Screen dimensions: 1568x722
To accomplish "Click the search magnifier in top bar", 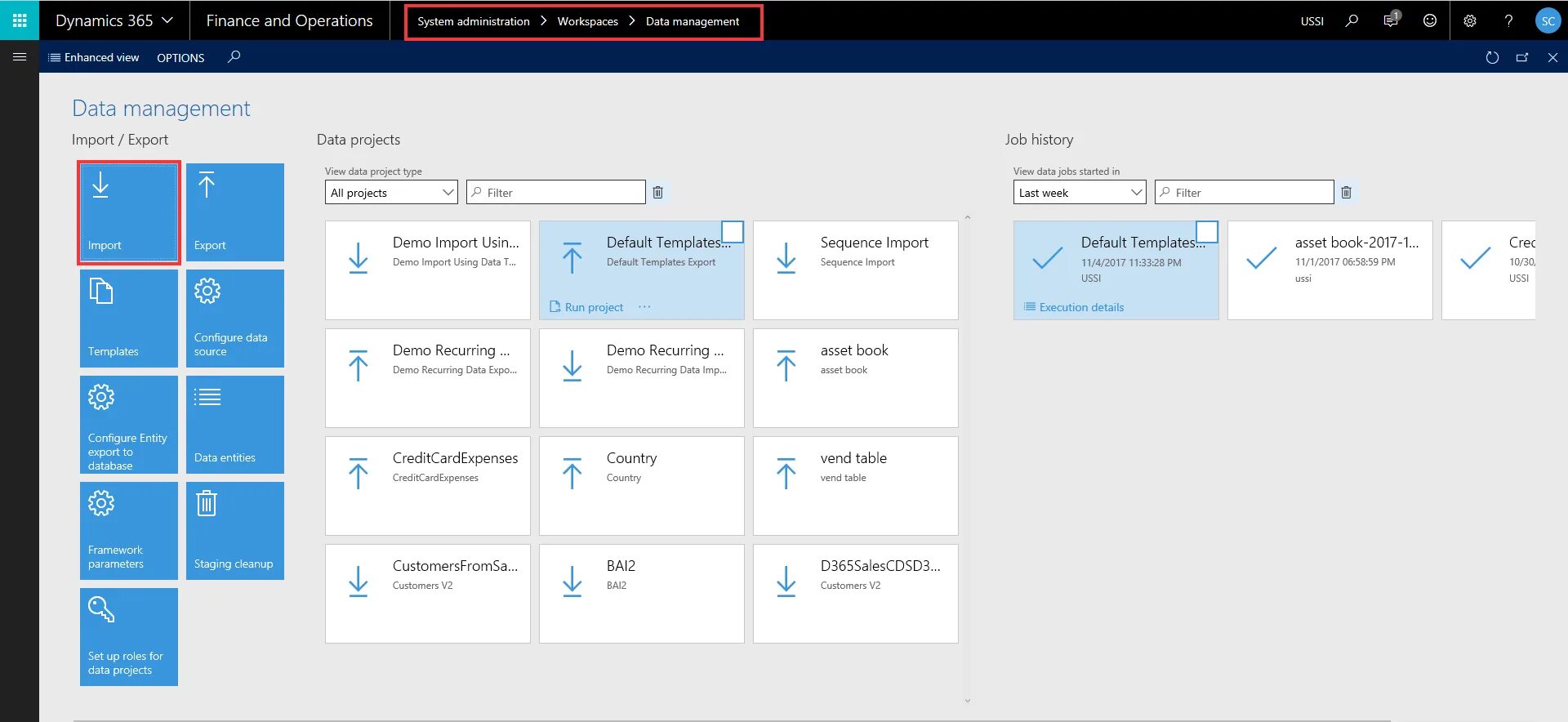I will click(1352, 20).
